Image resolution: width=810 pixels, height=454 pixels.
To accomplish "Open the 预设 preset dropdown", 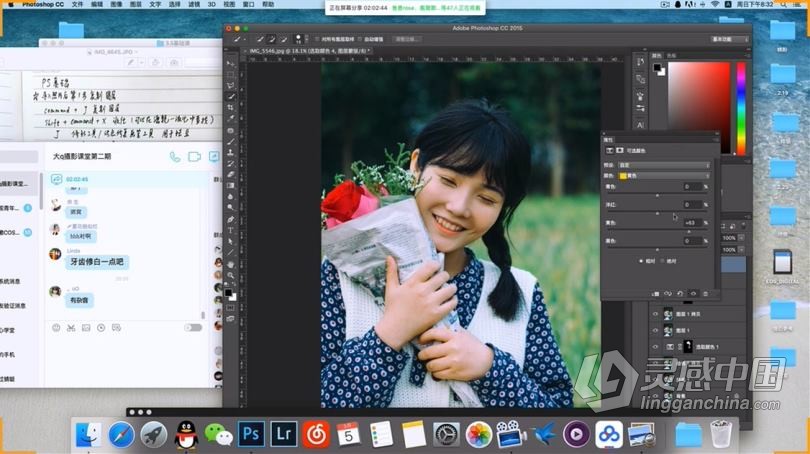I will pyautogui.click(x=664, y=165).
